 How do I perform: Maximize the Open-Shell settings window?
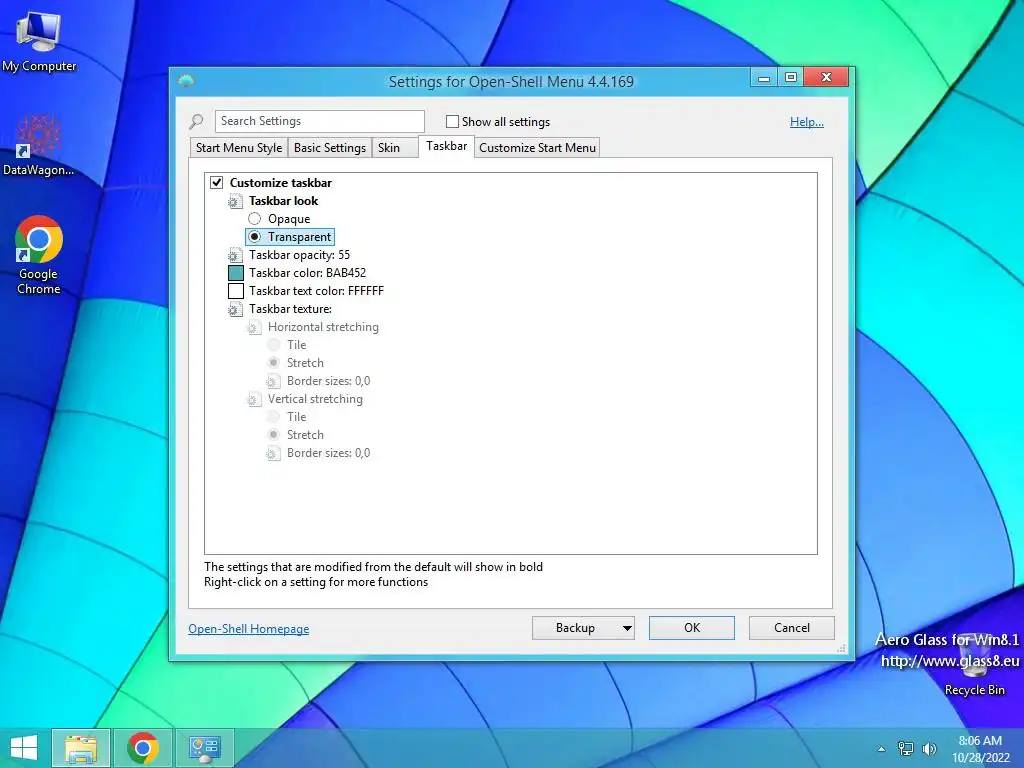click(x=791, y=78)
